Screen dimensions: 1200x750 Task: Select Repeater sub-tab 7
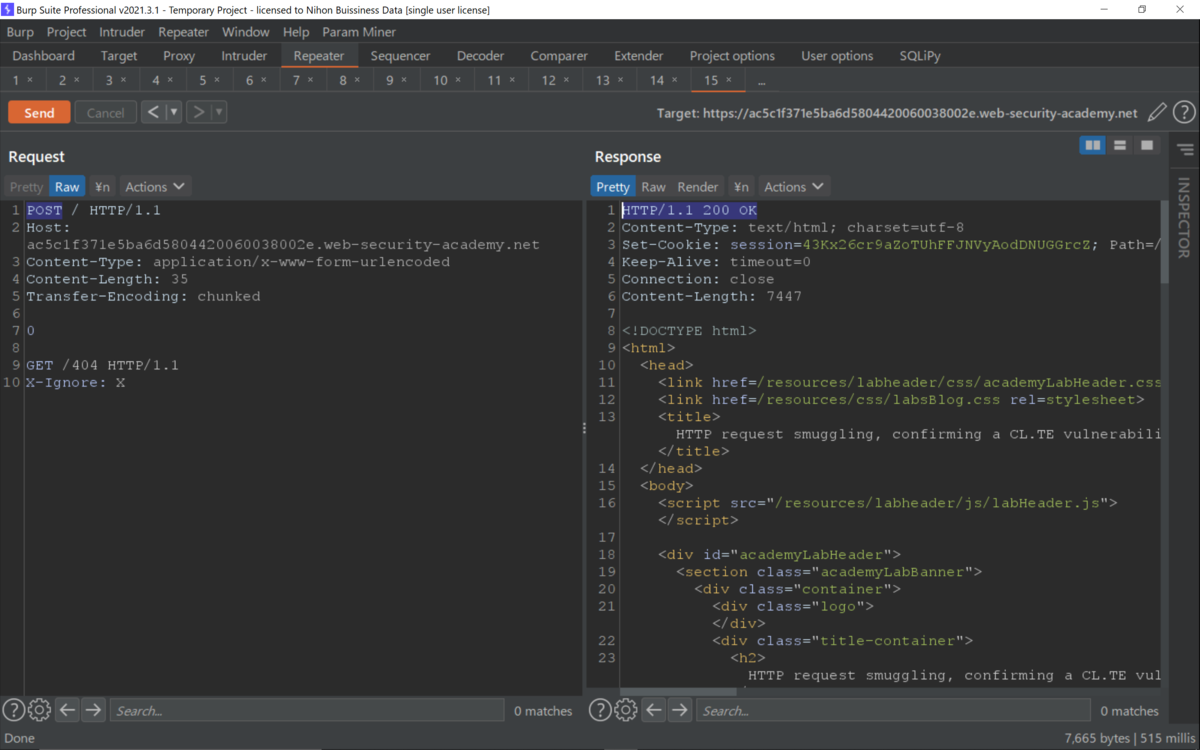pyautogui.click(x=303, y=80)
